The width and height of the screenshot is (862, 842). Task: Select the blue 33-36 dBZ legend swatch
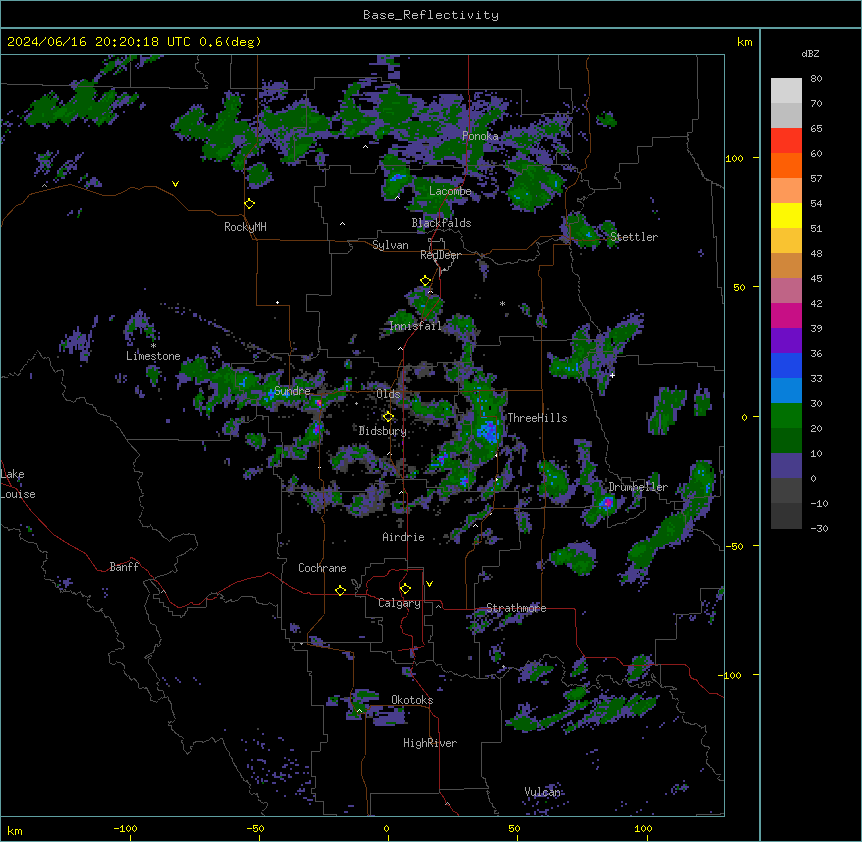tap(786, 365)
